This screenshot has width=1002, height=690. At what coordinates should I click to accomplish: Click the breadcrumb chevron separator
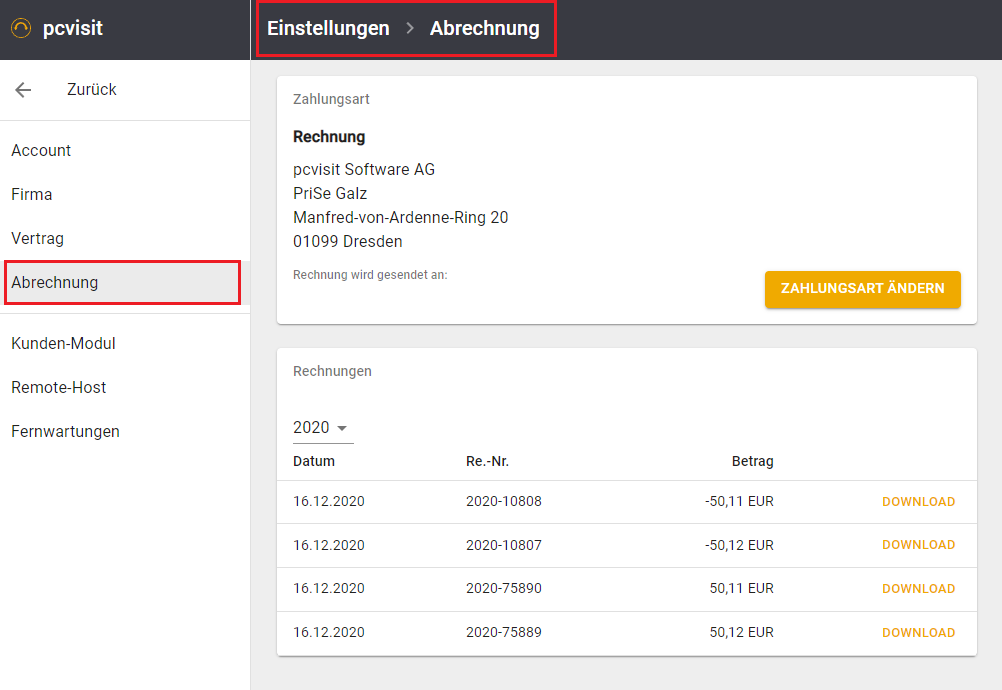coord(410,29)
